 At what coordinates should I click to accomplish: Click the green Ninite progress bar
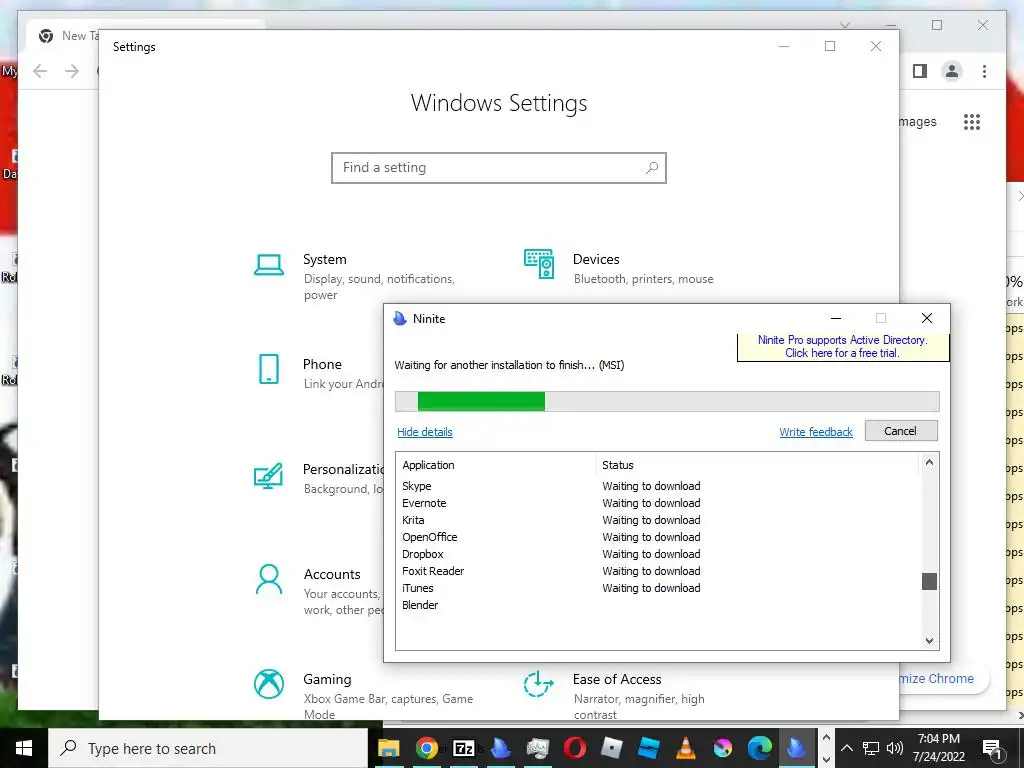coord(481,402)
